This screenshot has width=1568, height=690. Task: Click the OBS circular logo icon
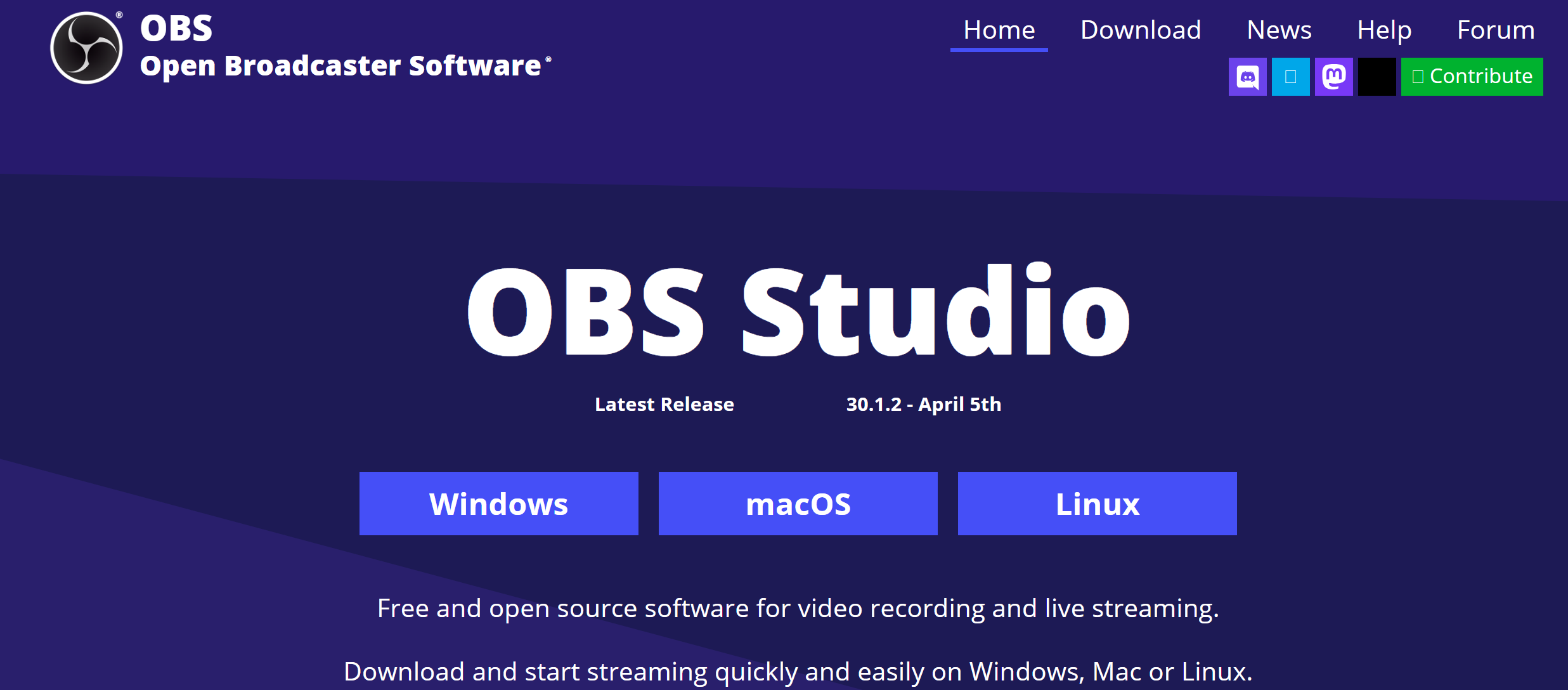click(86, 48)
